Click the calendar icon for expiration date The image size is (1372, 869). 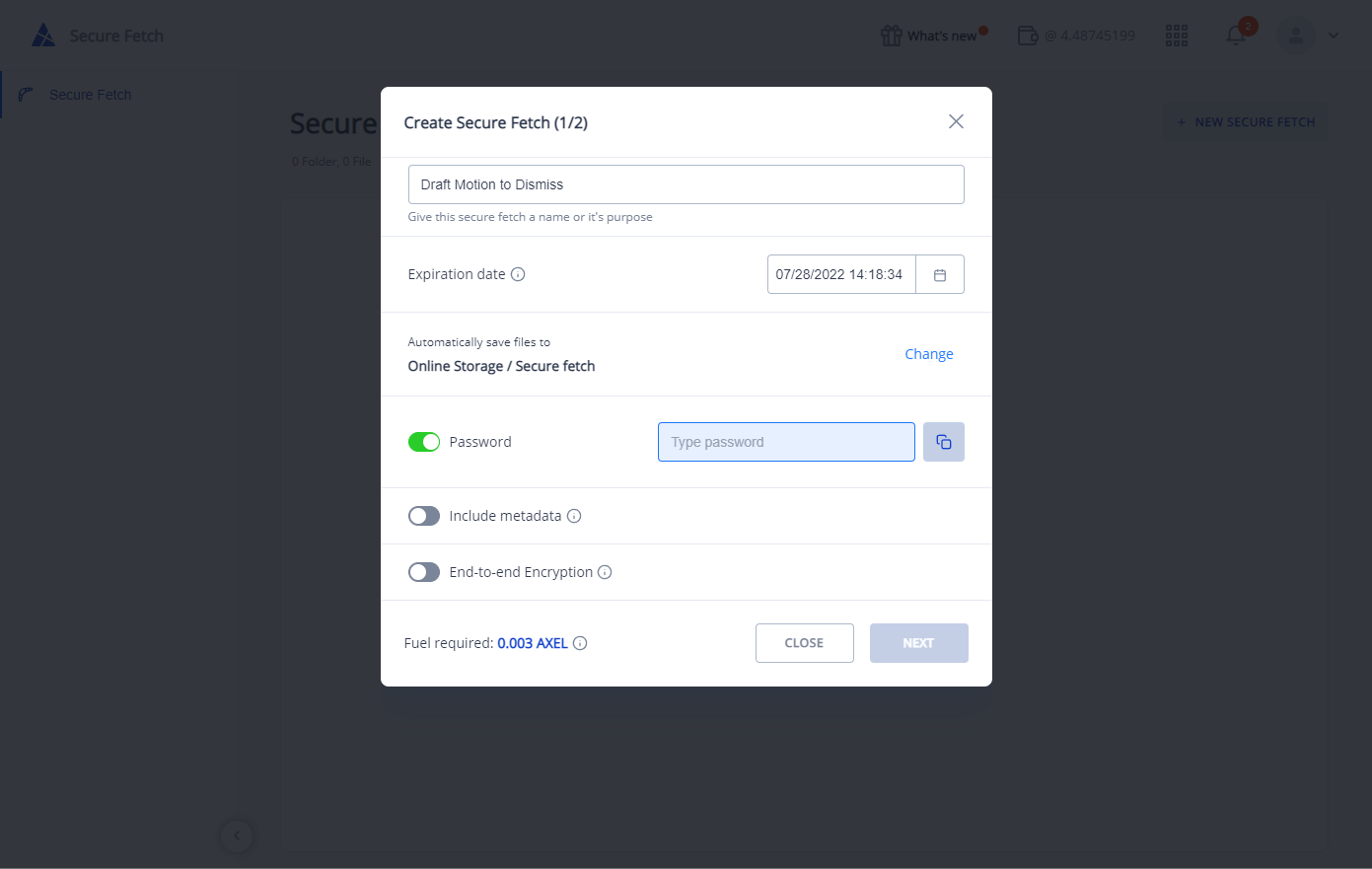940,275
